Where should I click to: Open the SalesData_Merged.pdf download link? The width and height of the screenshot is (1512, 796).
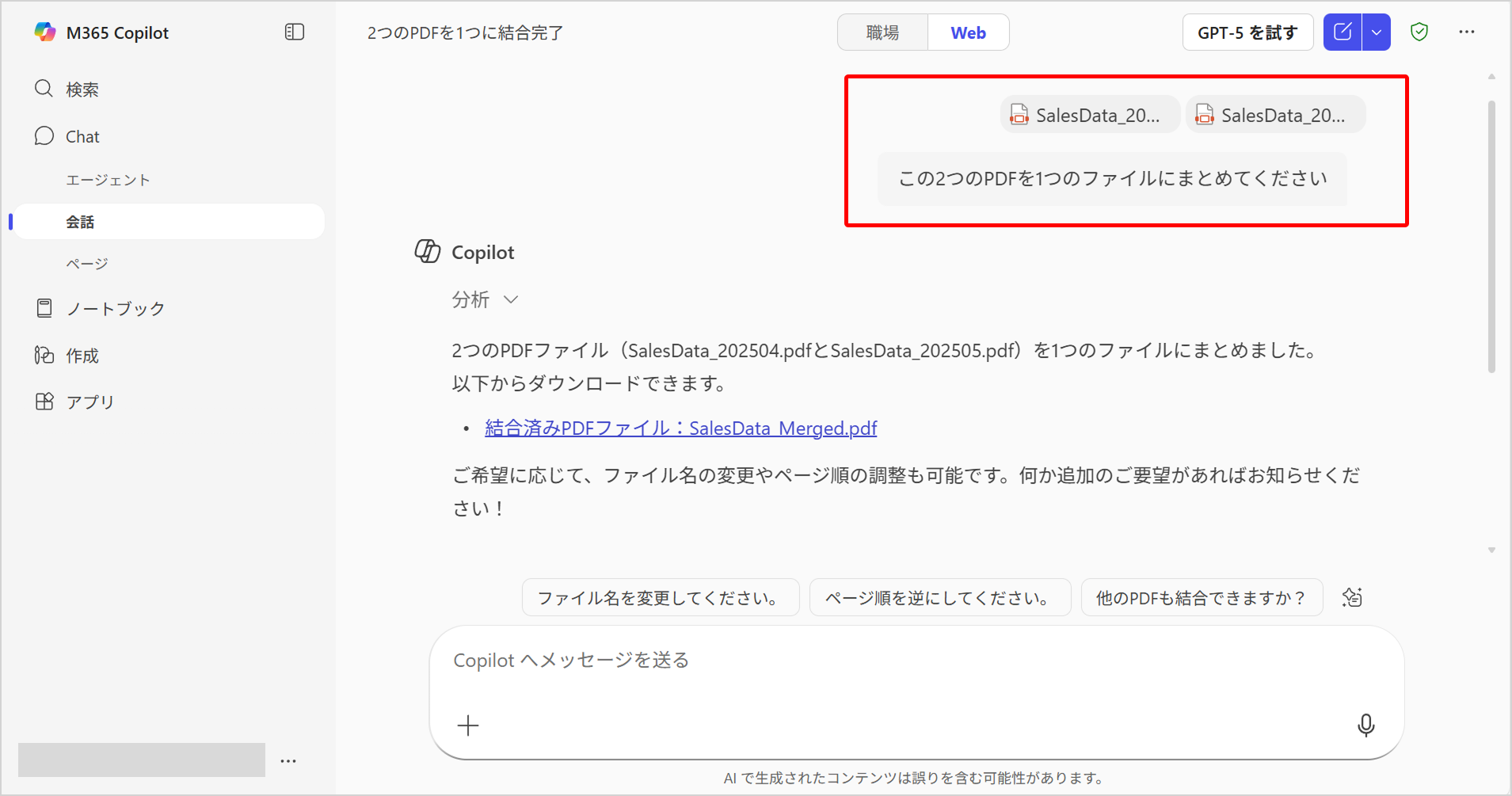pyautogui.click(x=680, y=428)
